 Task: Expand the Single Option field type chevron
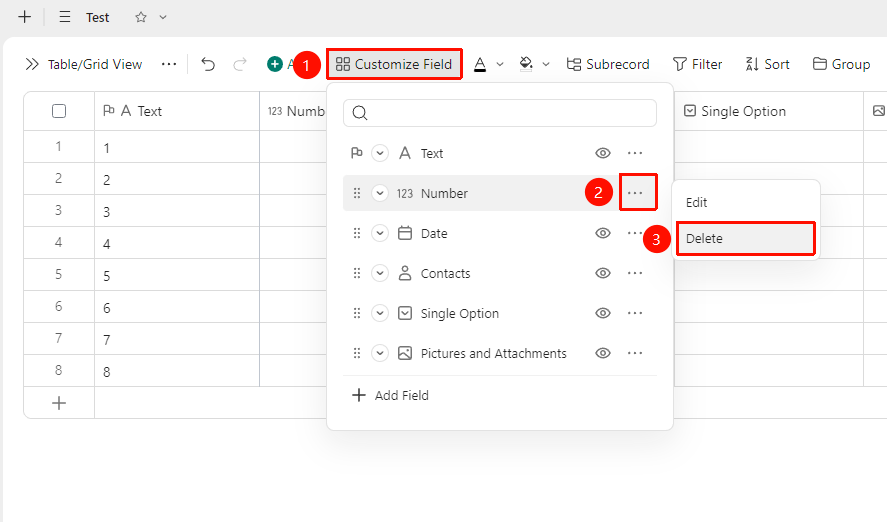380,313
